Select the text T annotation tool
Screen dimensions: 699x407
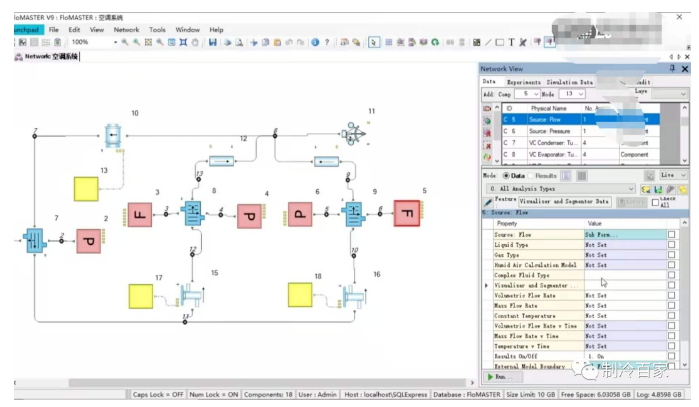click(511, 42)
